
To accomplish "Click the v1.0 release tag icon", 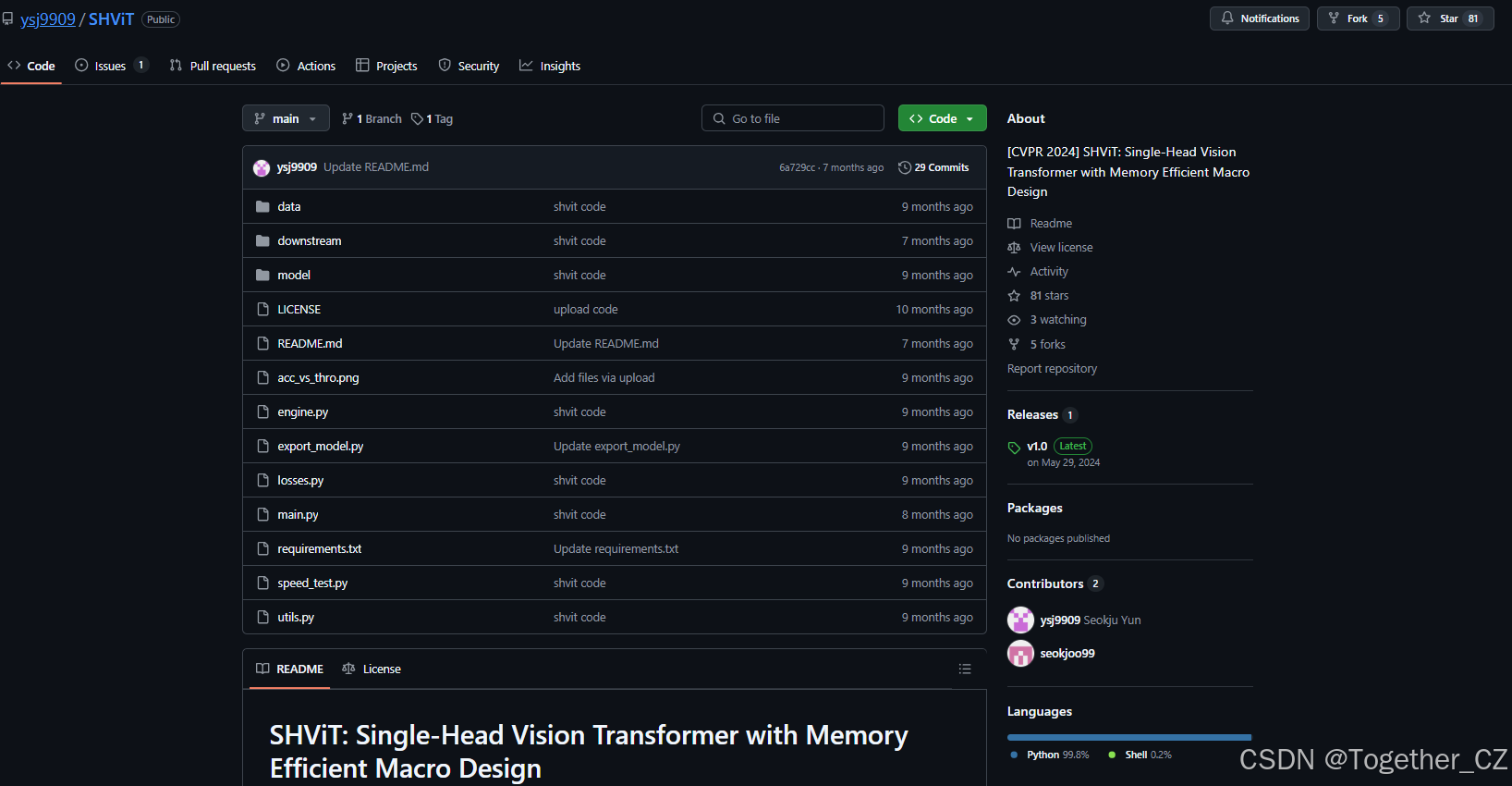I will [1014, 448].
